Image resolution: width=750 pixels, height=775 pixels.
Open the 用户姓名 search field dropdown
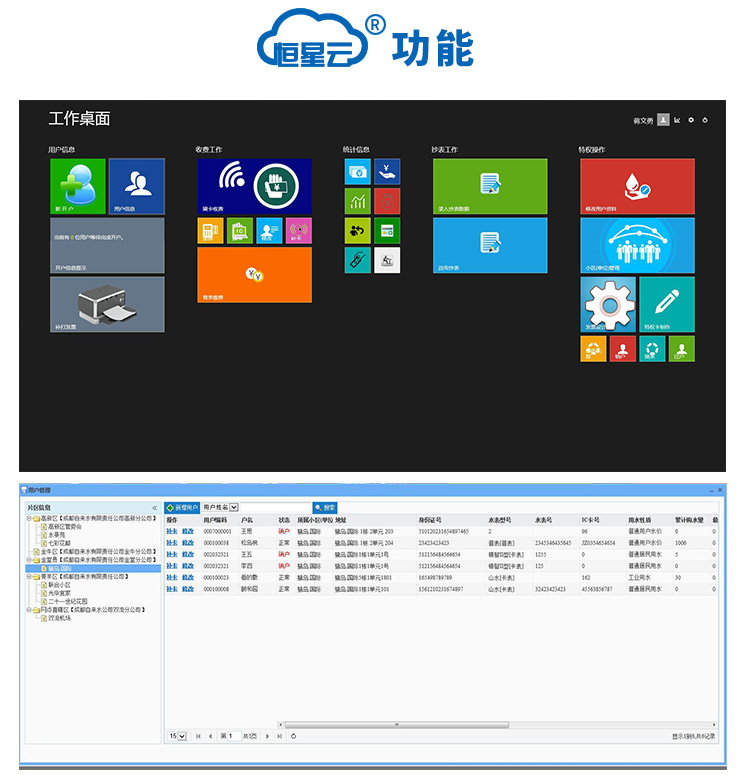point(234,507)
